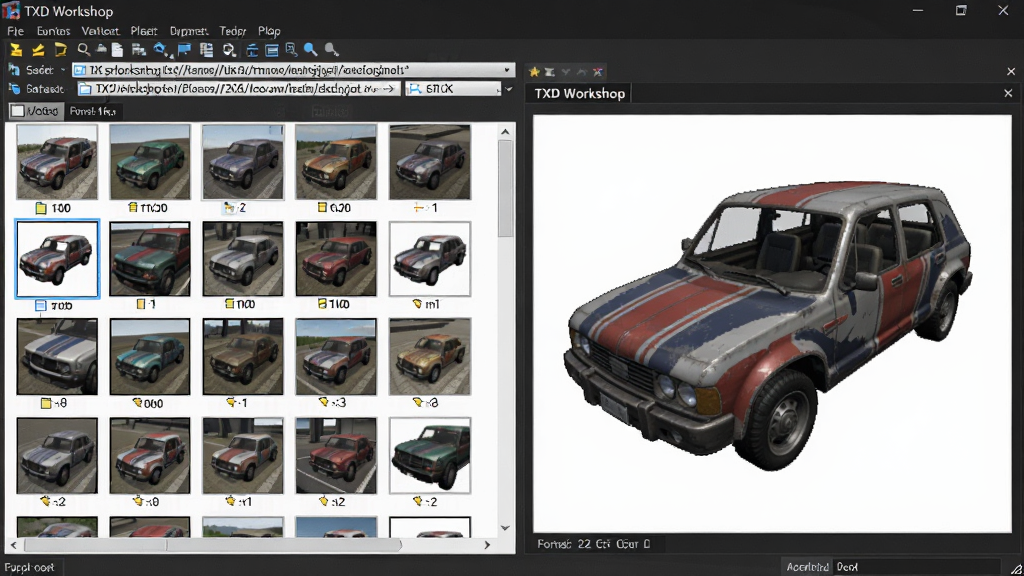
Task: Click the icon right of the yellow star
Action: [x=550, y=72]
